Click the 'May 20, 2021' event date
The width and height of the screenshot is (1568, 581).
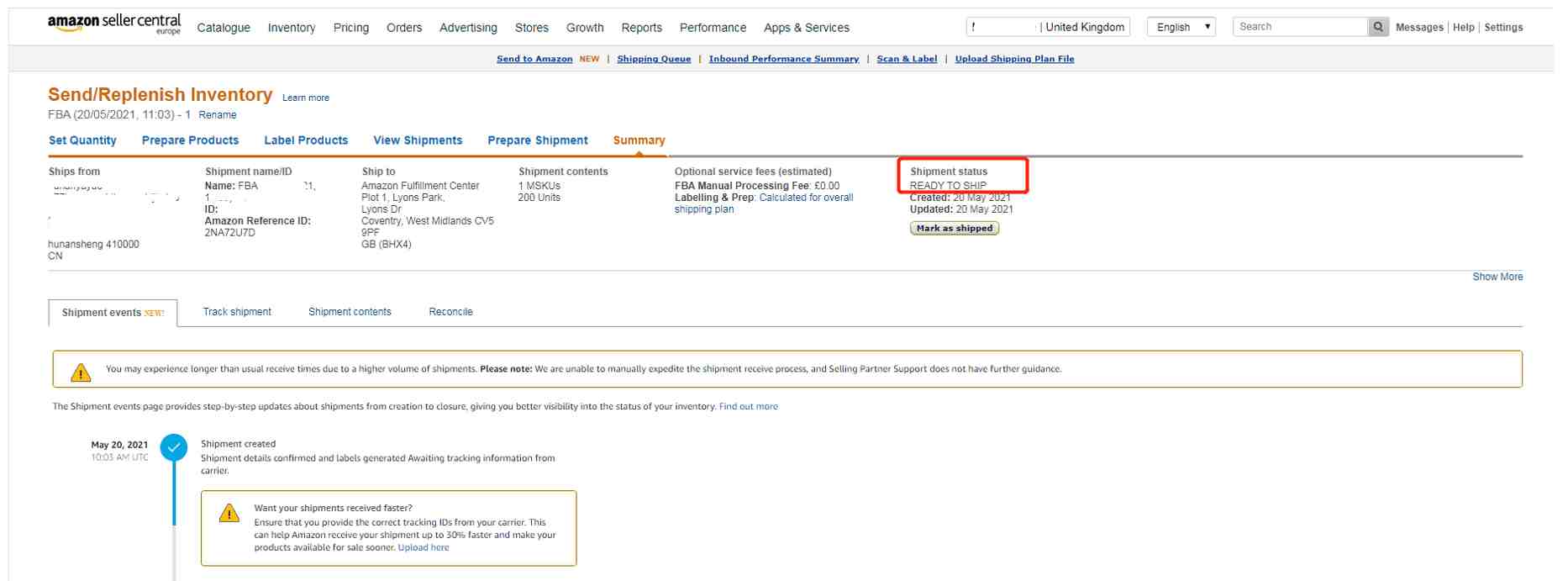click(119, 445)
